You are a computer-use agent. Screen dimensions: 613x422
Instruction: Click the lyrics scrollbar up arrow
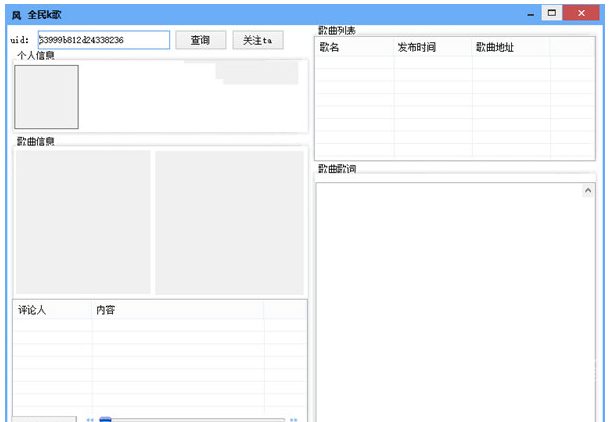pos(588,190)
